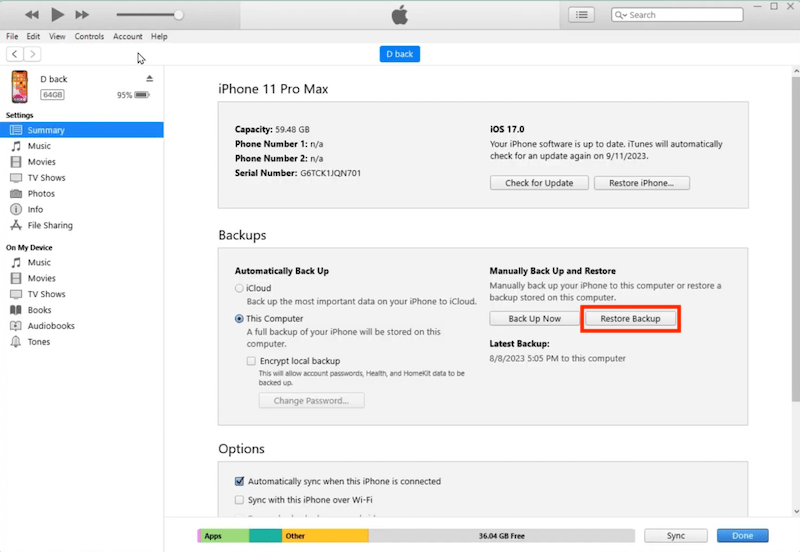The height and width of the screenshot is (552, 800).
Task: Click the Sync button
Action: pos(676,536)
